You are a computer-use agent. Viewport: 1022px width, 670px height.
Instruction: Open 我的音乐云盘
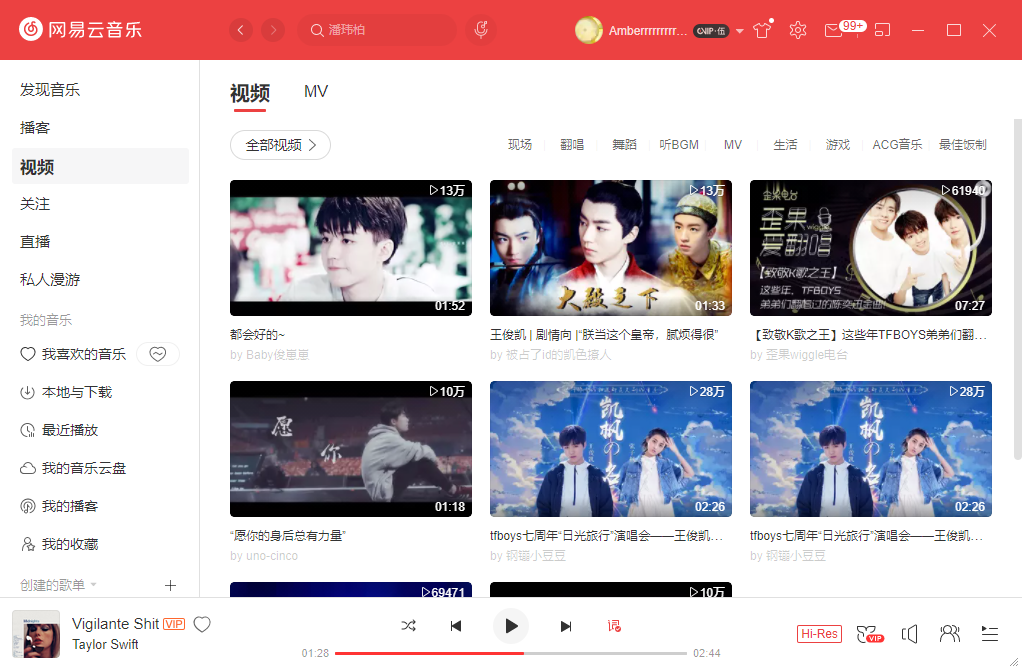74,468
